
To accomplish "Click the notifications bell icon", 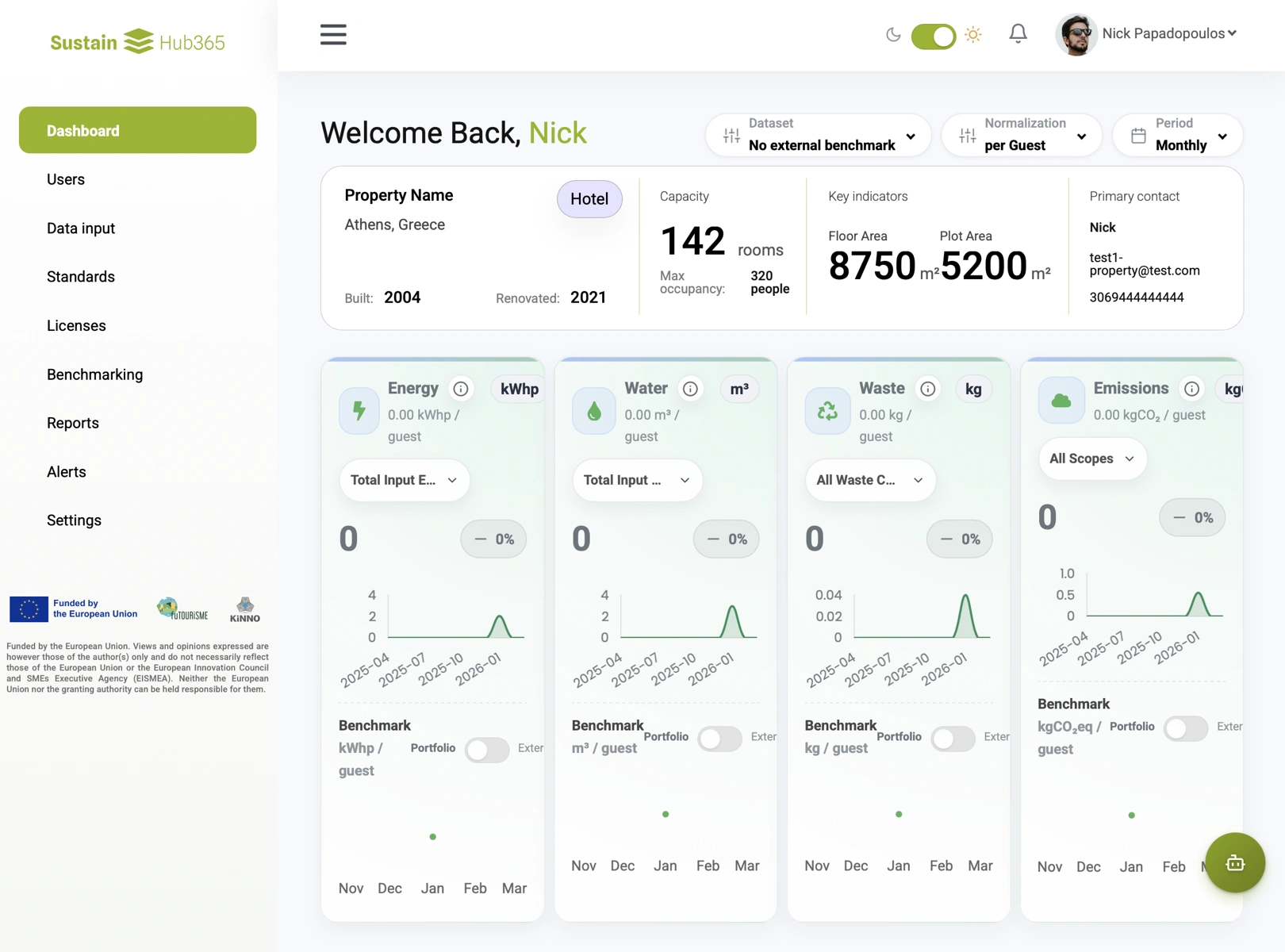I will [x=1018, y=33].
